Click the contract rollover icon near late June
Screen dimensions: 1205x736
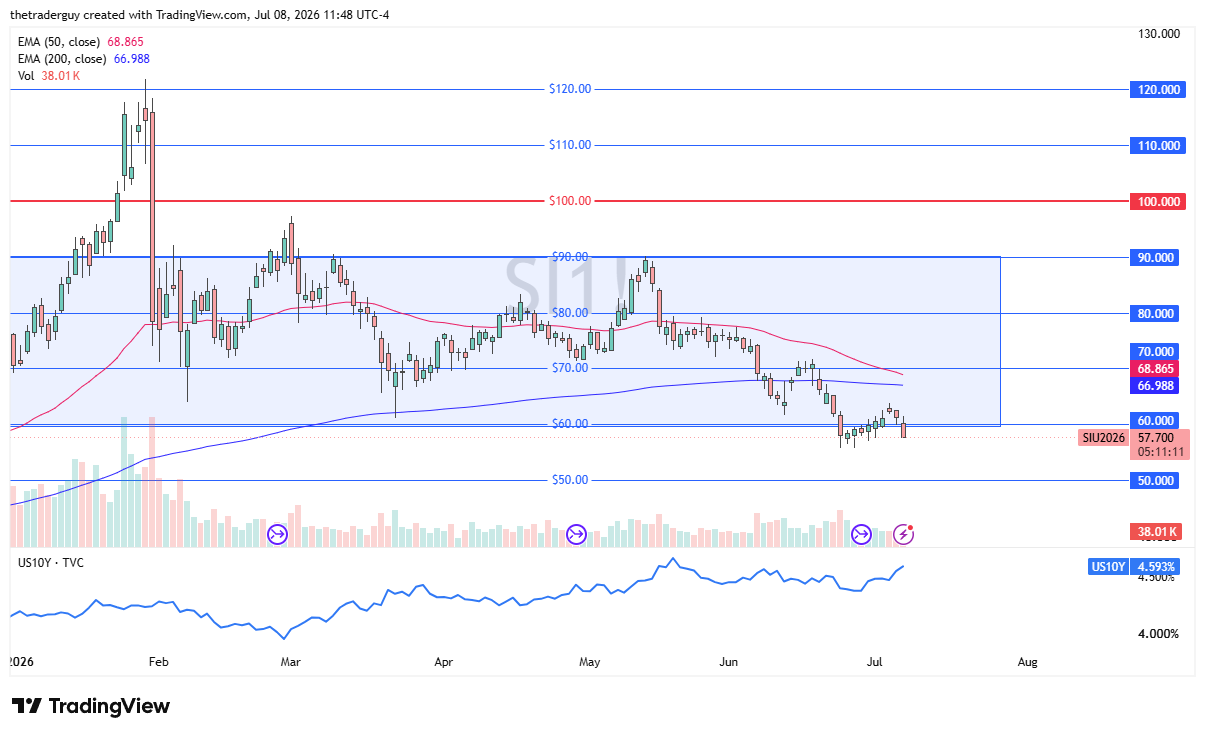coord(862,535)
